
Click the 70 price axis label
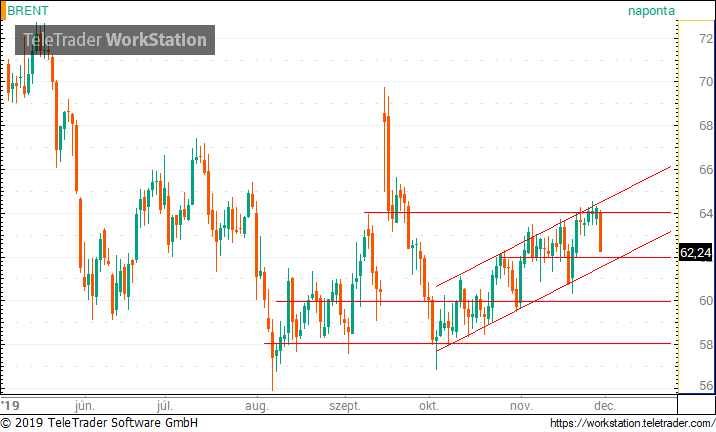706,82
